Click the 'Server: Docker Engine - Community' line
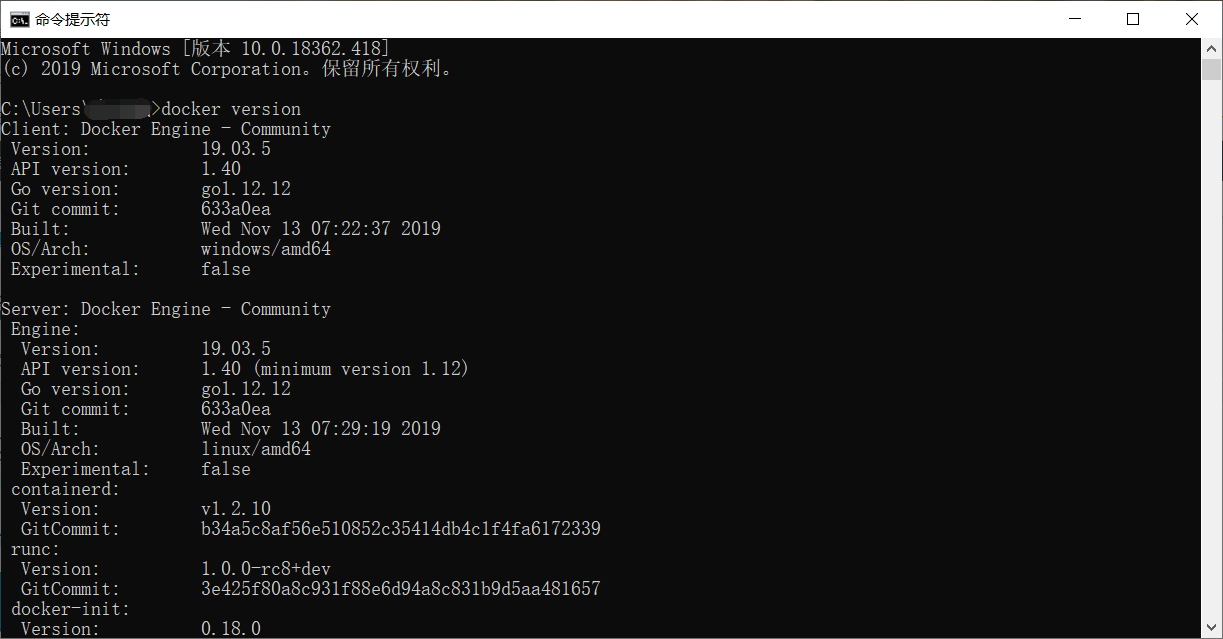This screenshot has height=639, width=1223. (x=166, y=309)
